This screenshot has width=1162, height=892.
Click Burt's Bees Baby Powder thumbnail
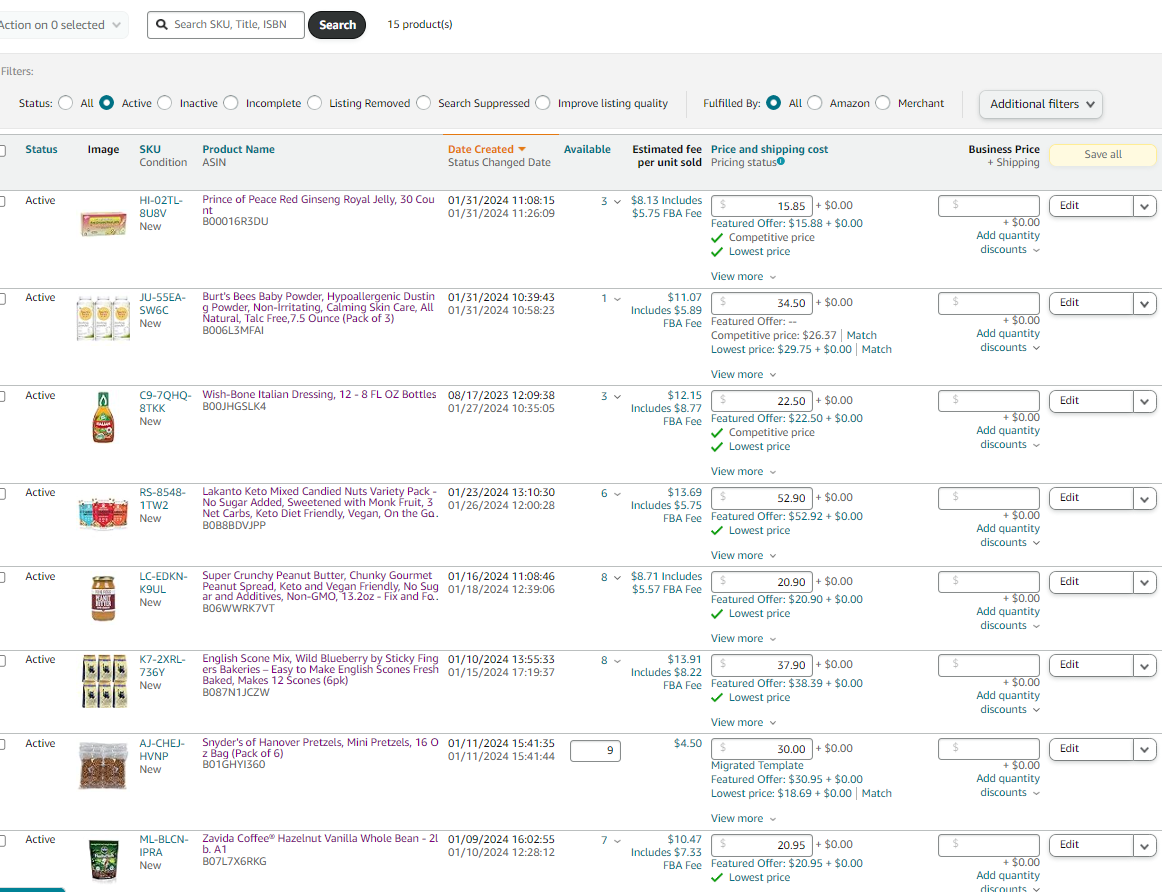click(x=104, y=319)
